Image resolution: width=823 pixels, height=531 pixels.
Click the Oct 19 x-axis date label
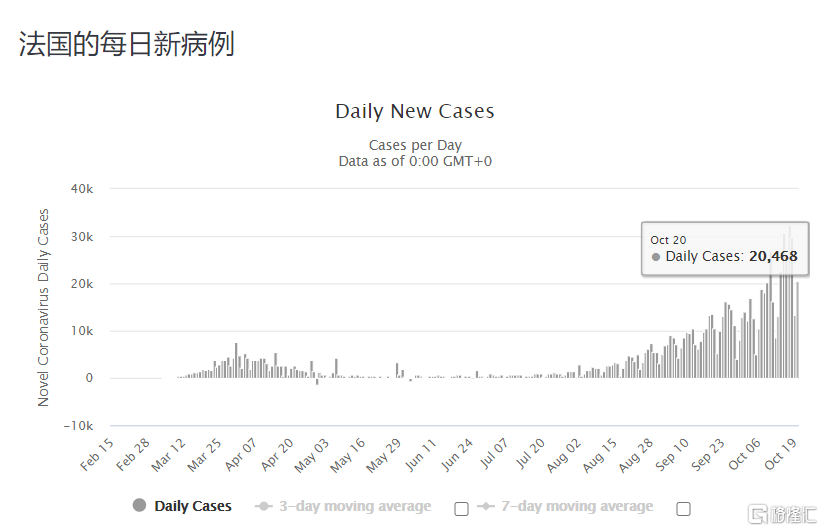coord(780,454)
